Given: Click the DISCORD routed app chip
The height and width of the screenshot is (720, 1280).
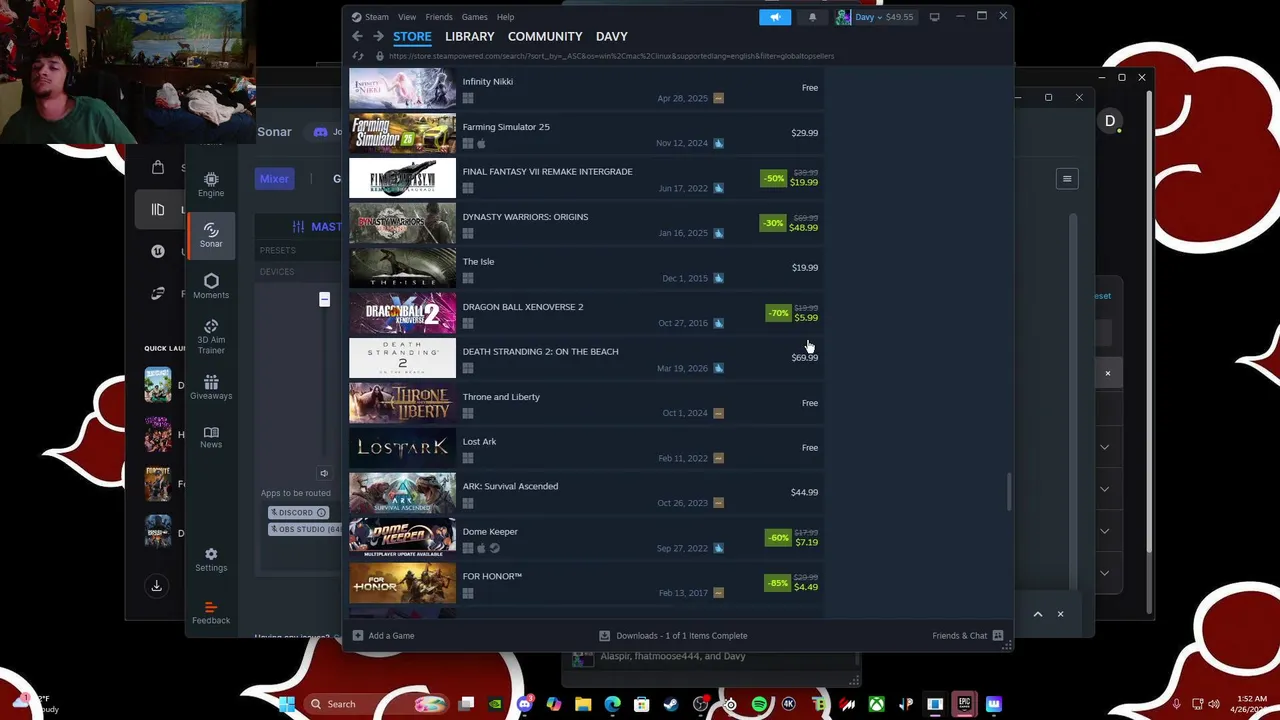Looking at the screenshot, I should coord(298,512).
